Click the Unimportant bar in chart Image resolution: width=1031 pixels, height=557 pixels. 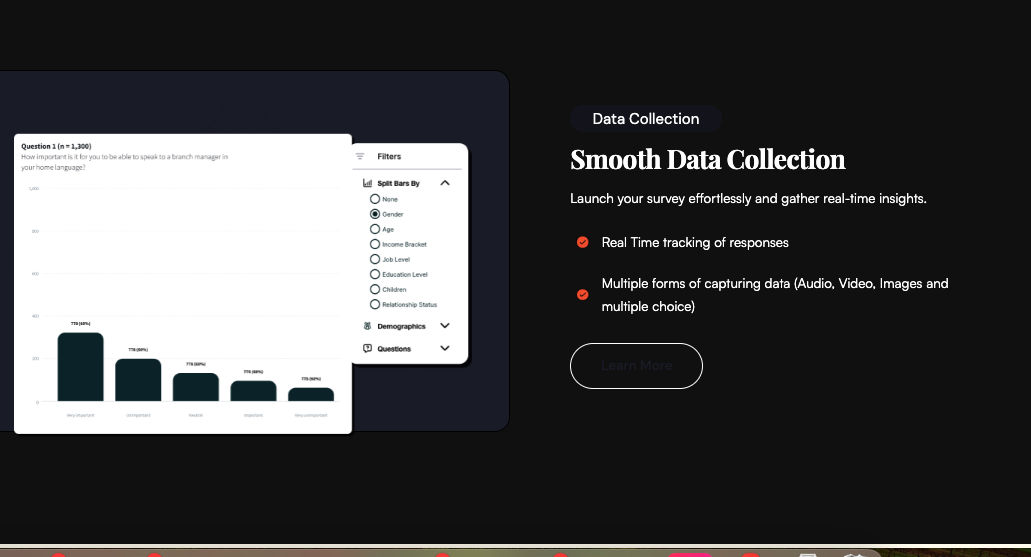pos(138,380)
